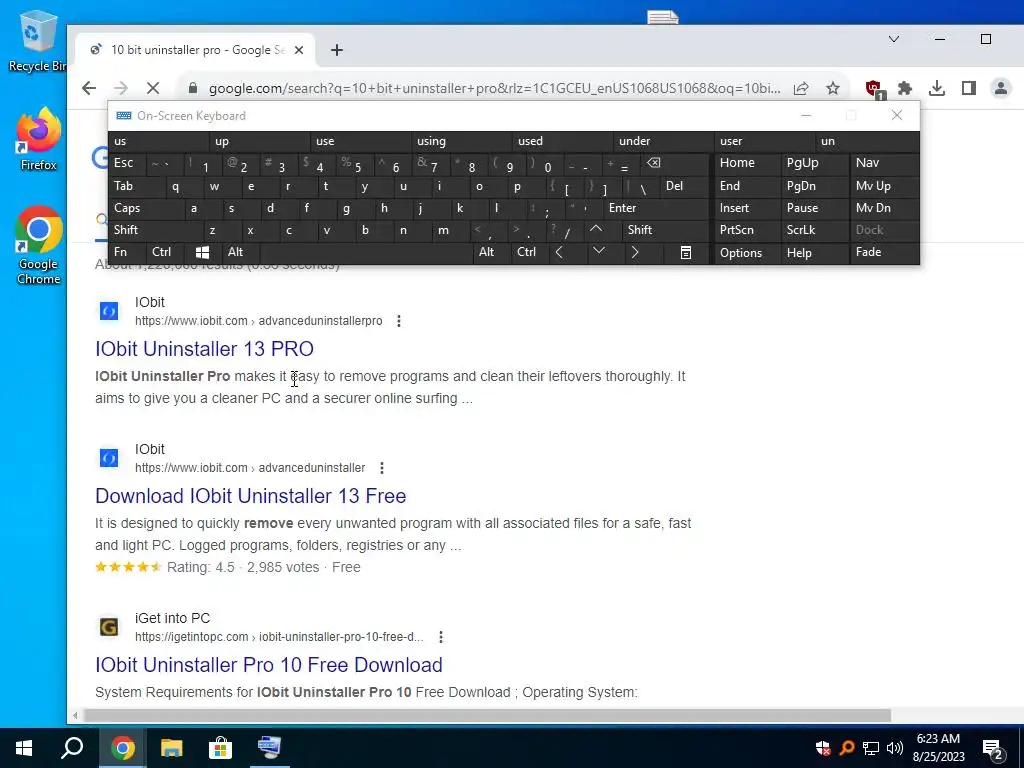Toggle the Chrome side panel icon
1024x768 pixels.
coord(969,88)
